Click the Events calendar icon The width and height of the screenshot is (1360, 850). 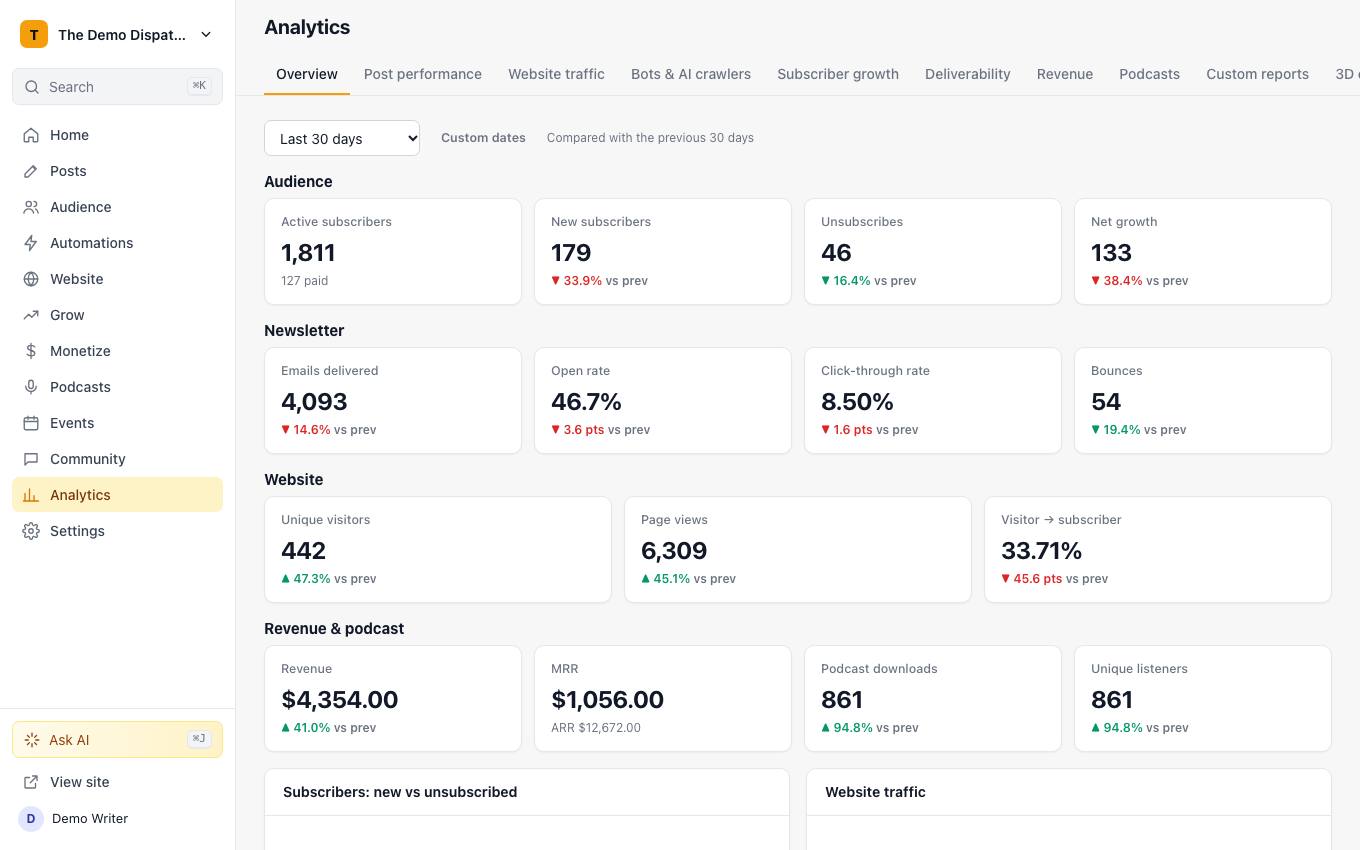pyautogui.click(x=31, y=423)
